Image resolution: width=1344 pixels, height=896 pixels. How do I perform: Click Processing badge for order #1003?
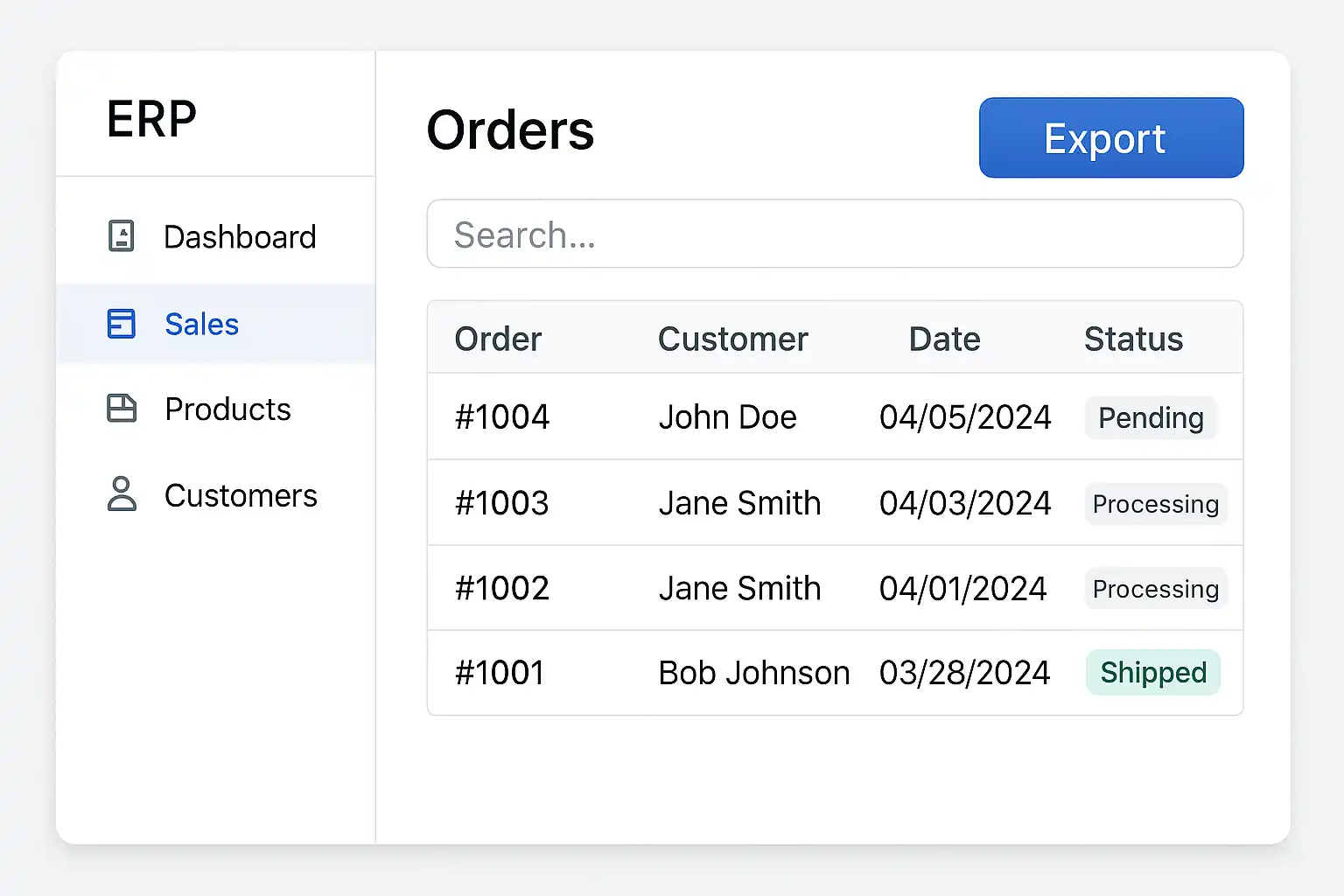pos(1156,504)
